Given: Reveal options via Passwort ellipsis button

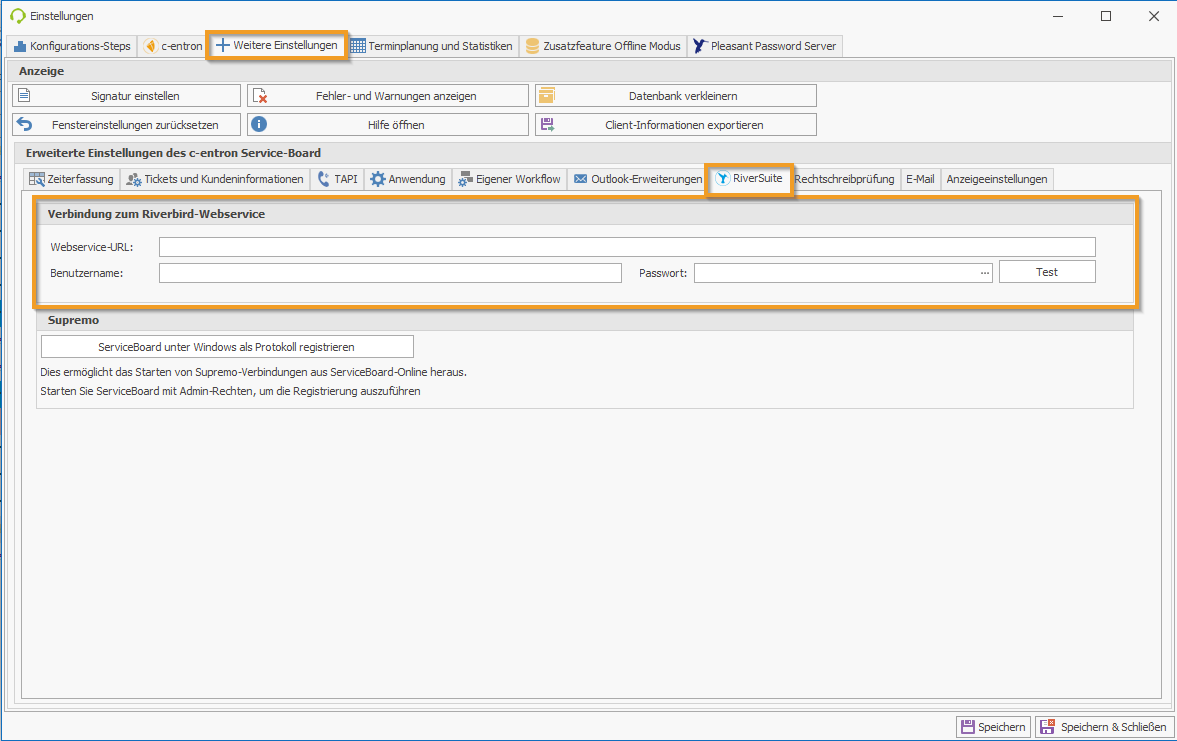Looking at the screenshot, I should coord(984,273).
